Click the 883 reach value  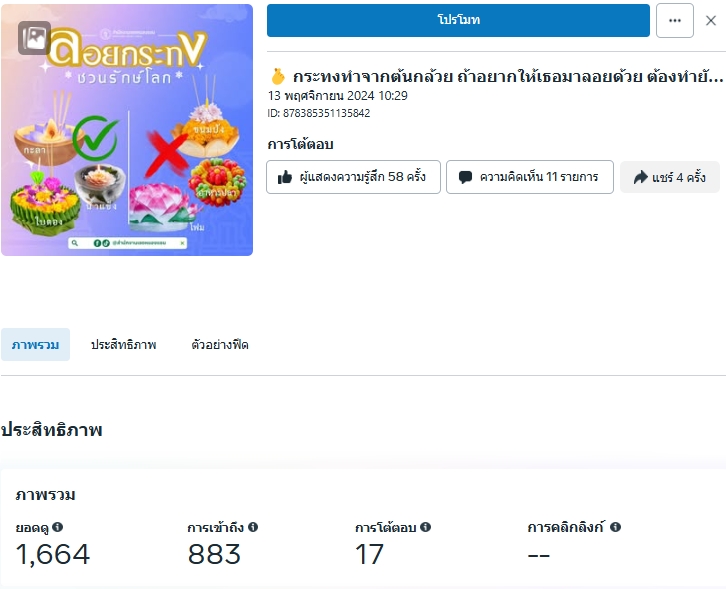pos(214,554)
